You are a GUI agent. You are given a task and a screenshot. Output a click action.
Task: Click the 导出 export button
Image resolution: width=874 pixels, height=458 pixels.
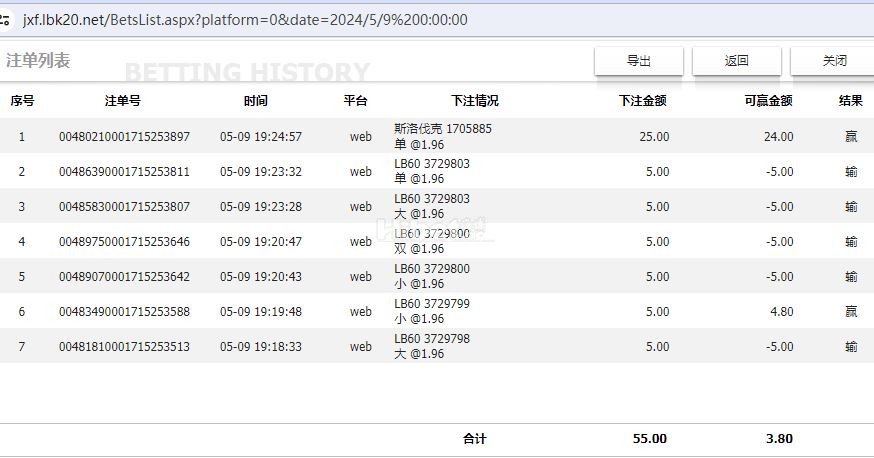[x=639, y=61]
